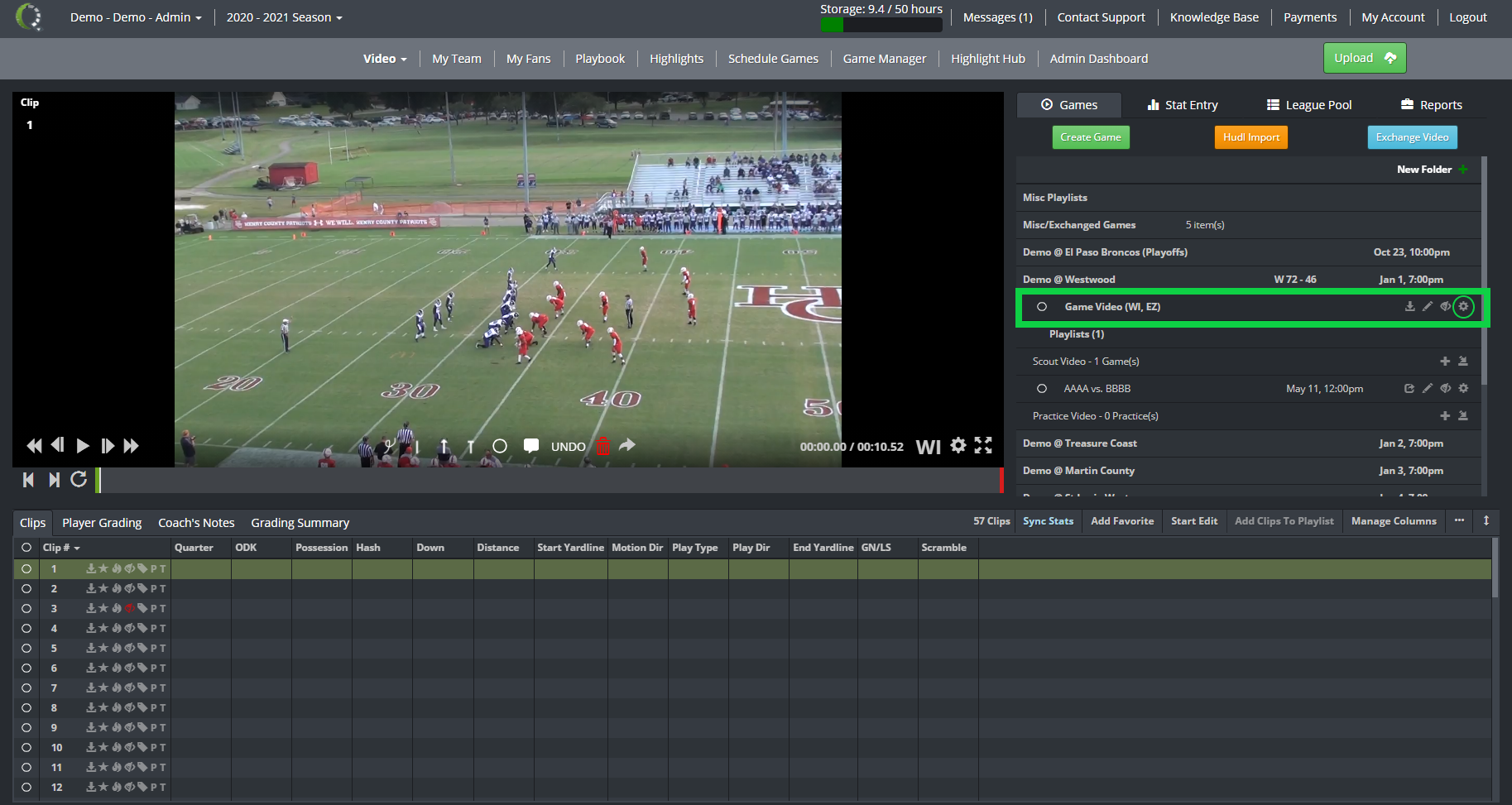Image resolution: width=1512 pixels, height=805 pixels.
Task: Switch to Player Grading tab
Action: tap(102, 523)
